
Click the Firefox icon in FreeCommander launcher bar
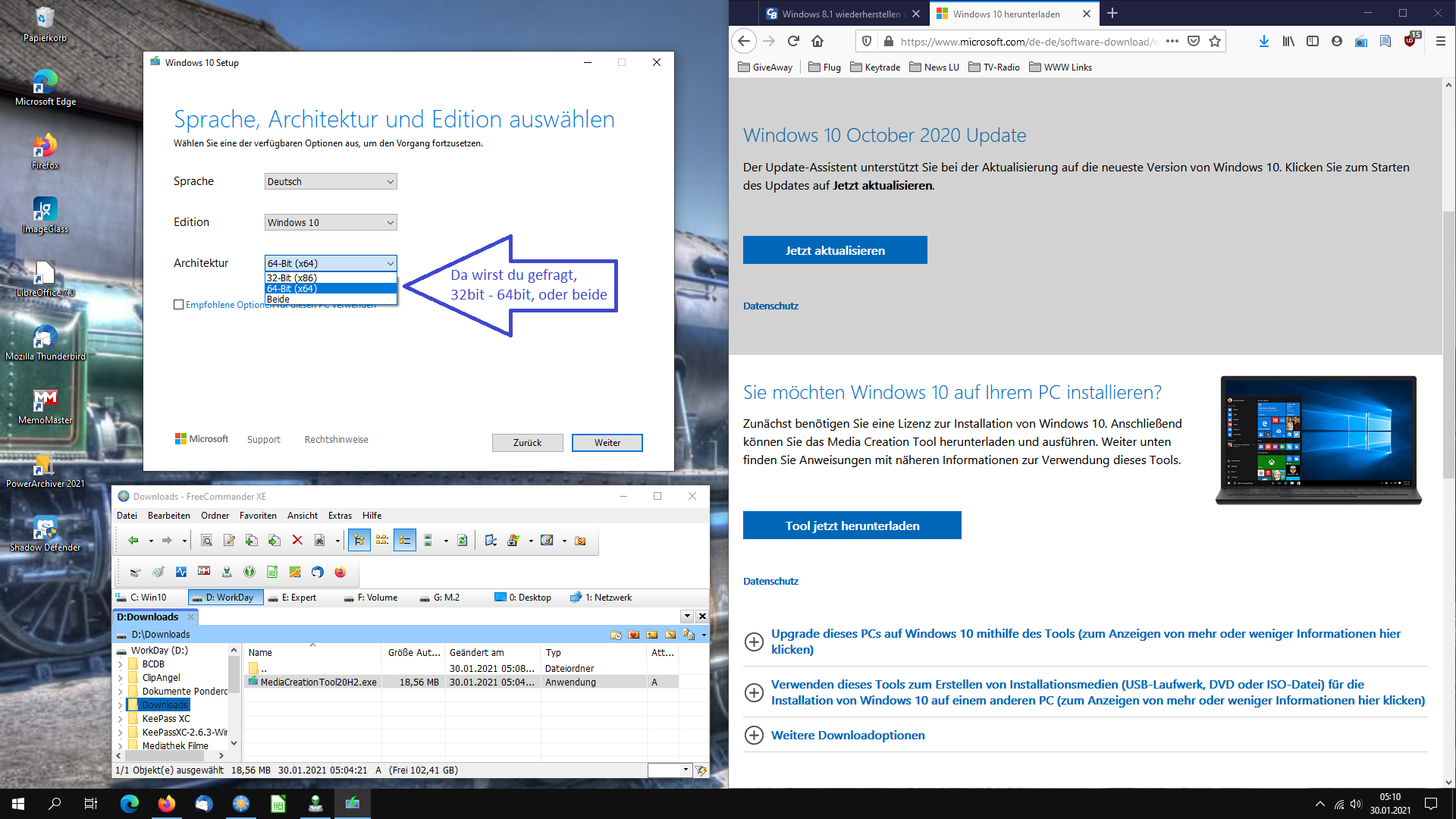[340, 572]
